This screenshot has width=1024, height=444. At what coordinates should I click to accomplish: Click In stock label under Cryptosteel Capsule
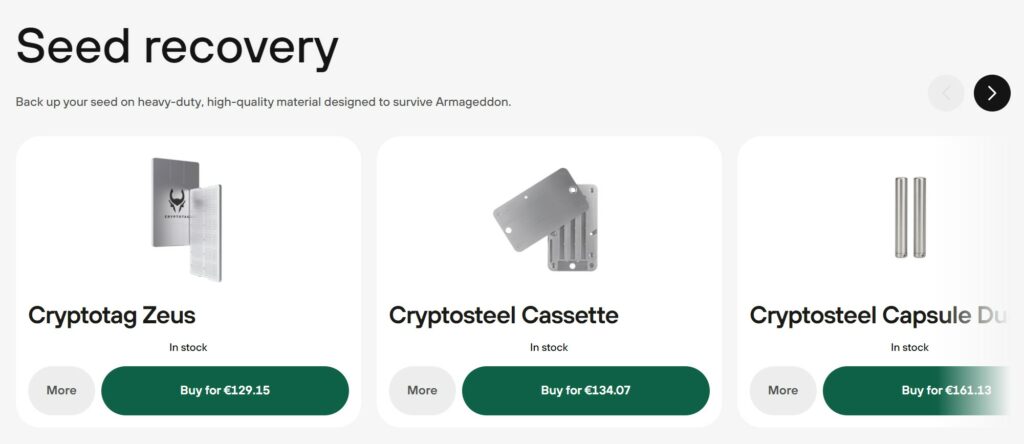pos(909,347)
